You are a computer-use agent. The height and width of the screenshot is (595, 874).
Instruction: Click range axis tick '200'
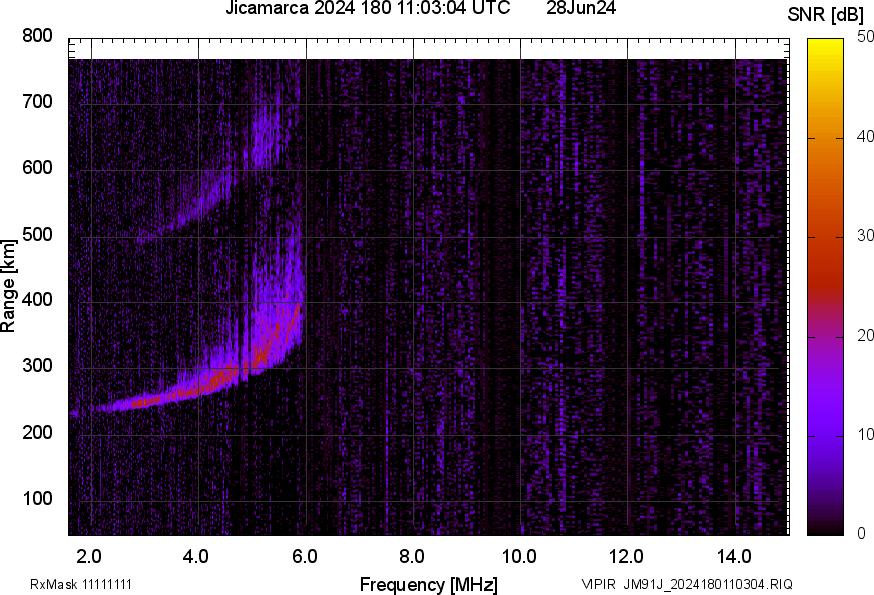[37, 432]
